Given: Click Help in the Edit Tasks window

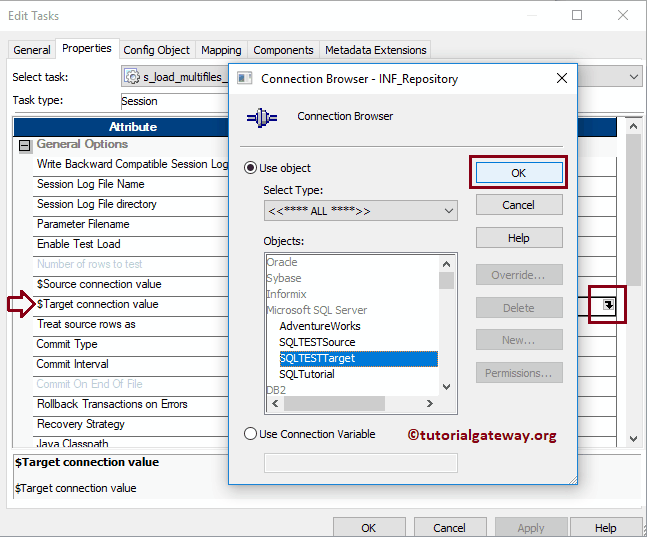Looking at the screenshot, I should pyautogui.click(x=606, y=528).
